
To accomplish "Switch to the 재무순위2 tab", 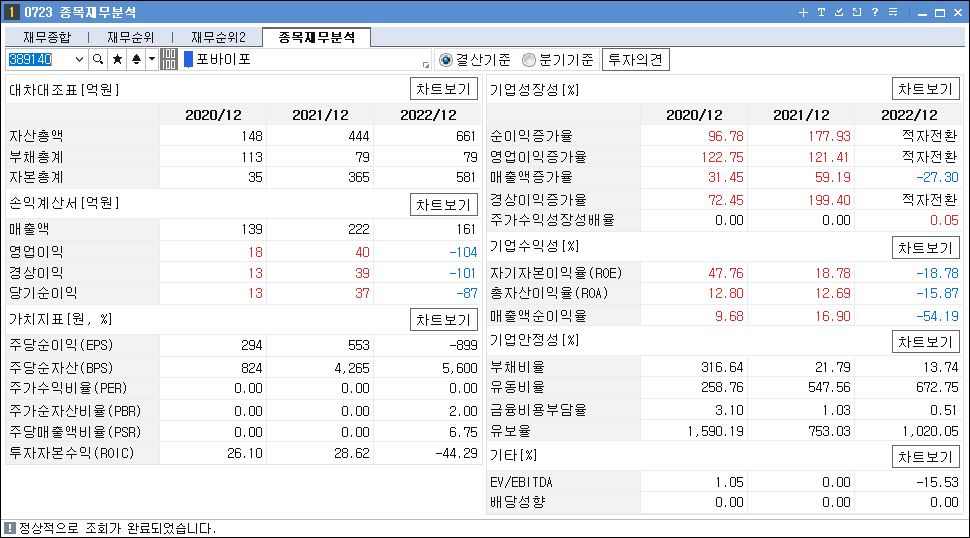I will [x=218, y=38].
